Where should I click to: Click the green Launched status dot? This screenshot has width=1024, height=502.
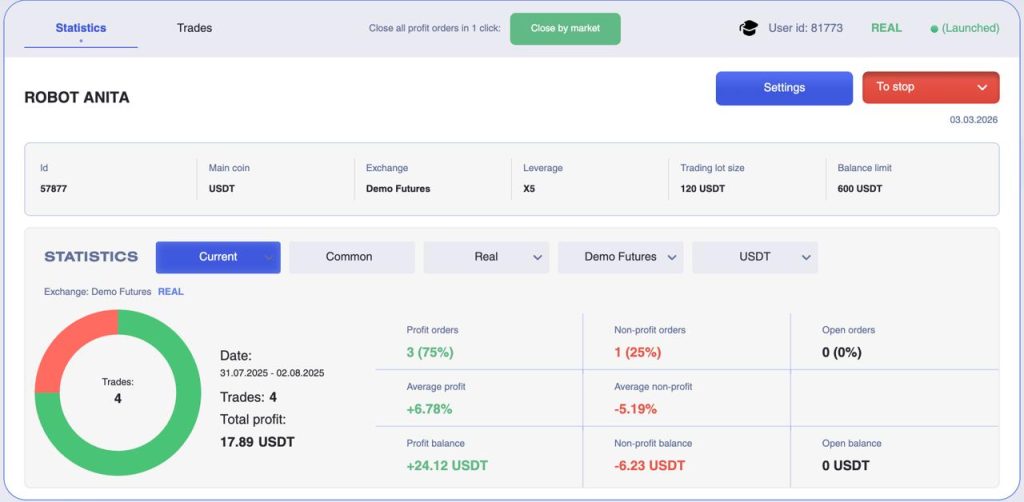click(x=934, y=29)
